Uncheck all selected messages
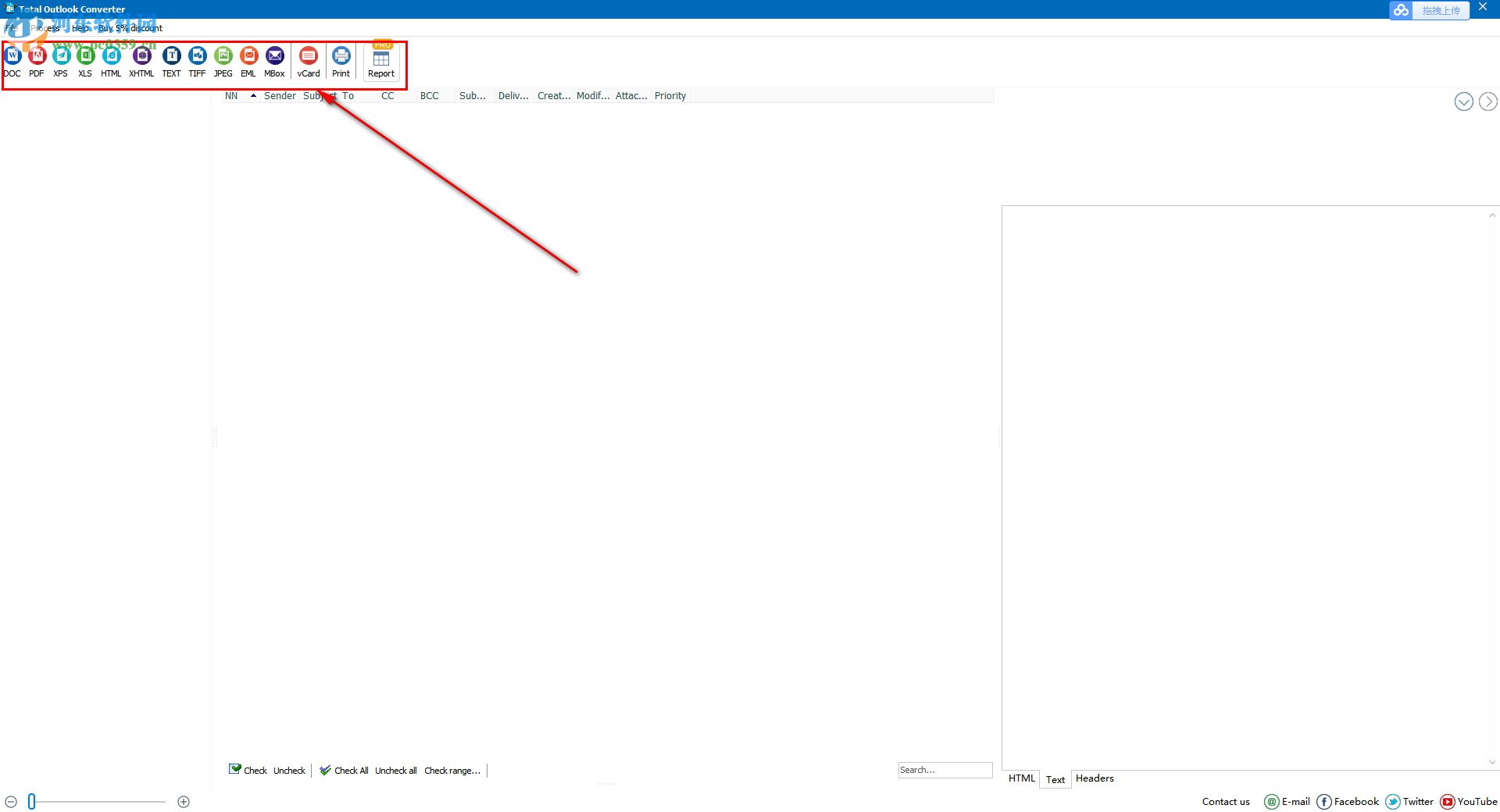Viewport: 1500px width, 812px height. click(x=396, y=771)
